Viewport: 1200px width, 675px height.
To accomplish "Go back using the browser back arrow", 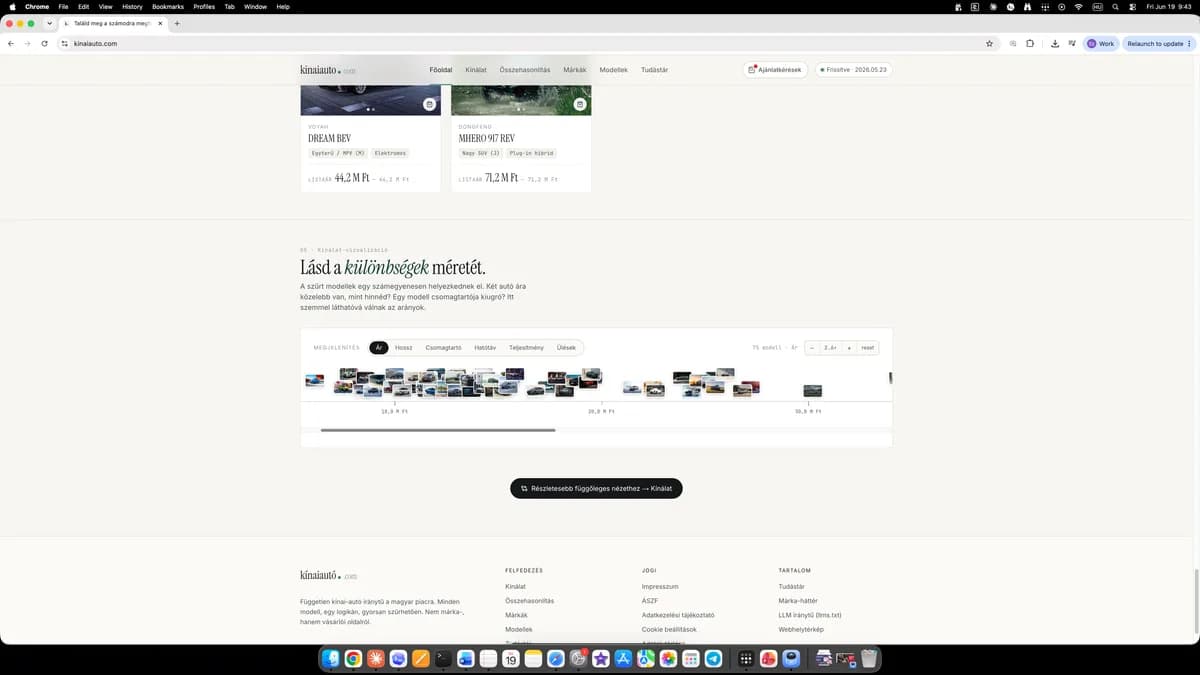I will (x=11, y=44).
